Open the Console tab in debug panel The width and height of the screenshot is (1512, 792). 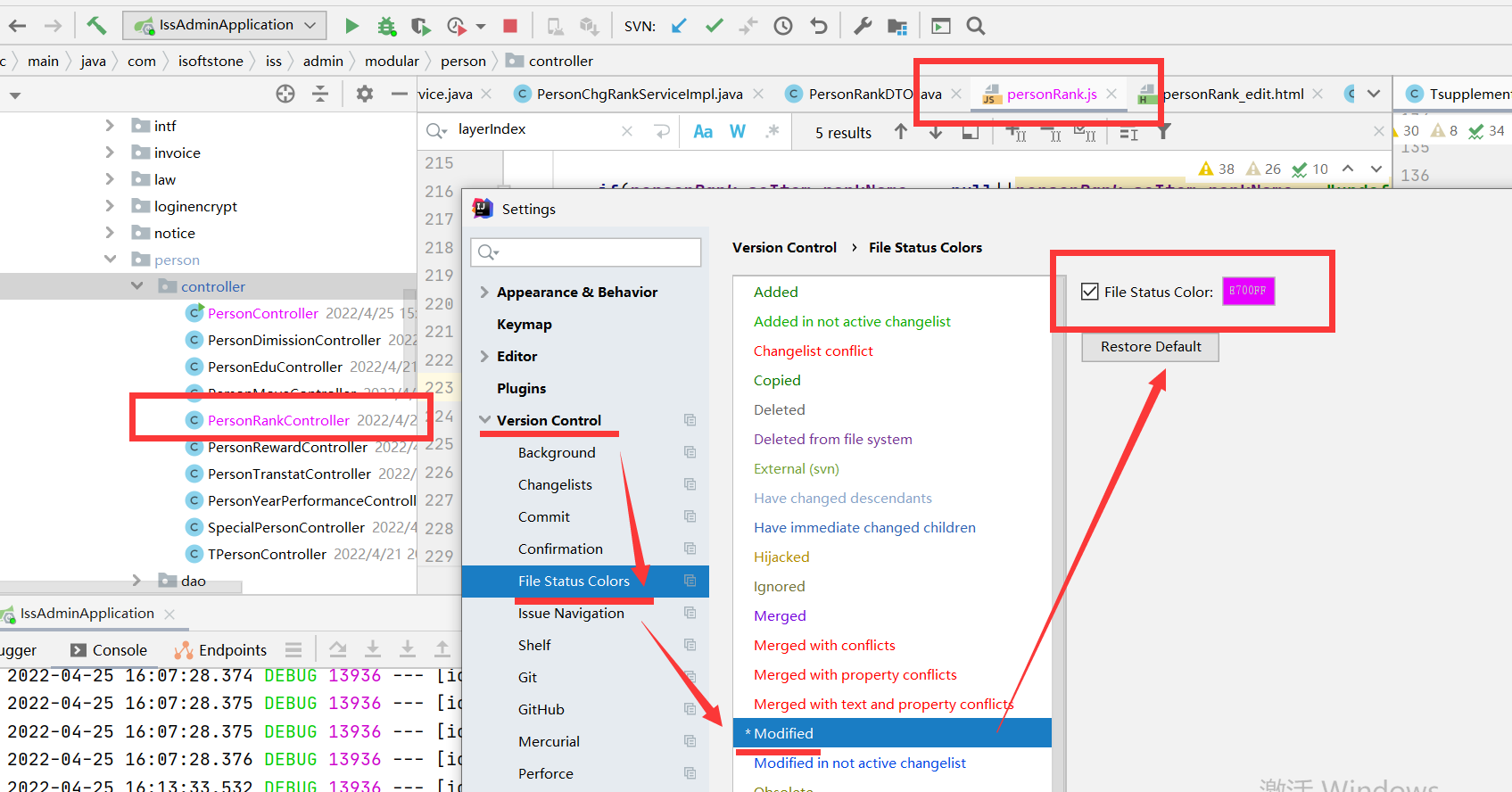109,650
